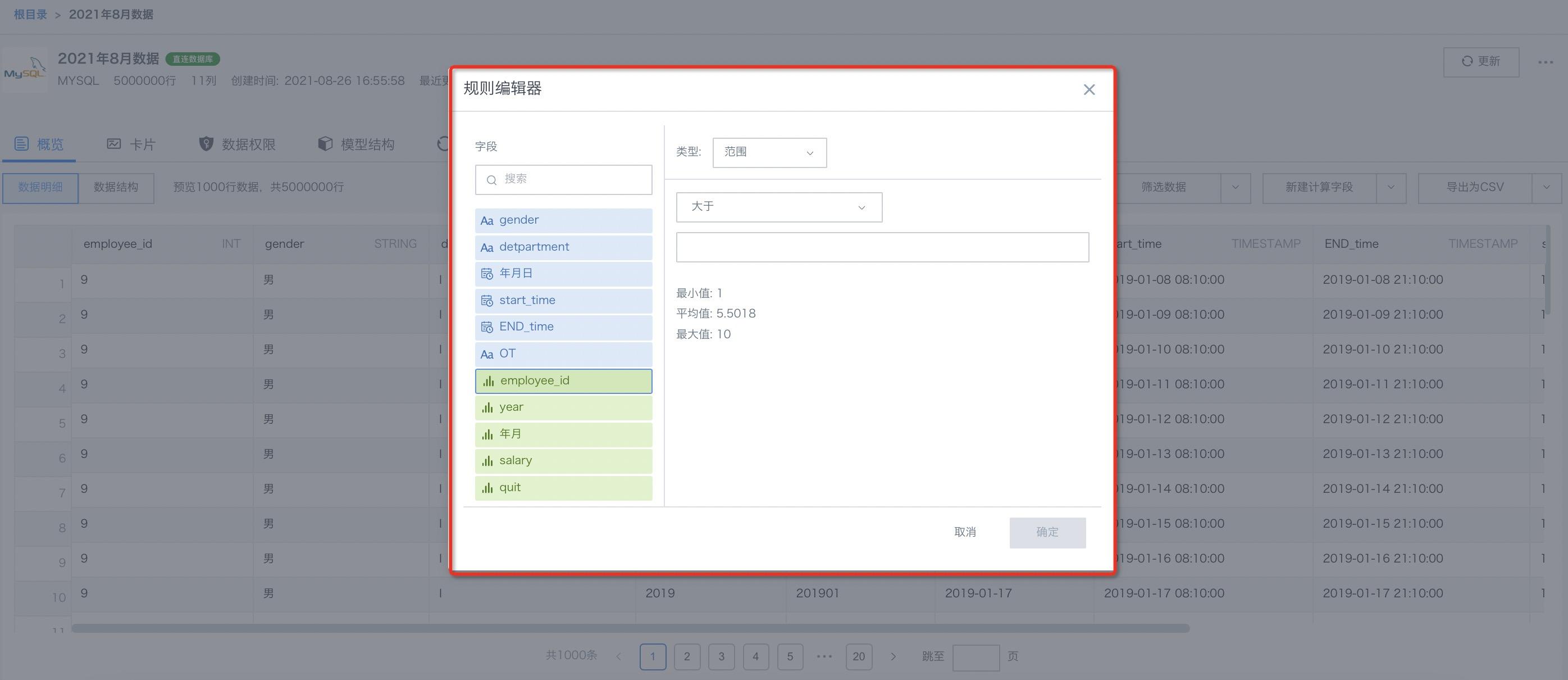This screenshot has height=680, width=1568.
Task: Go to page 4
Action: click(x=755, y=657)
